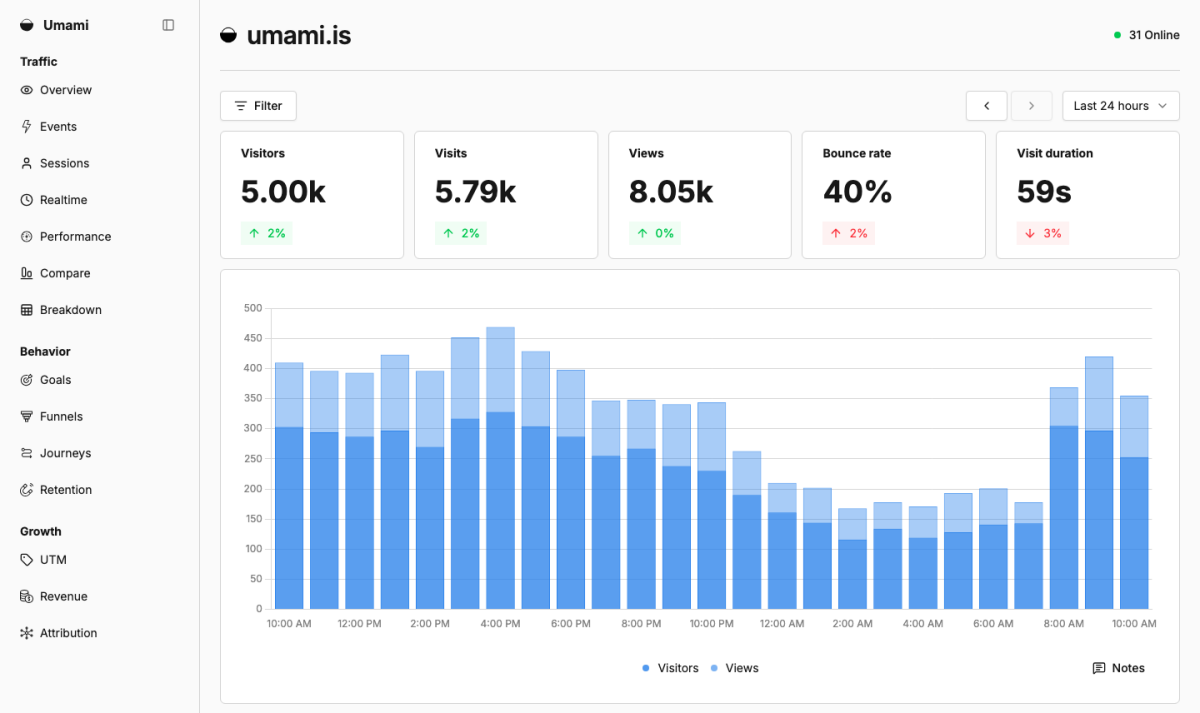Click the Compare chart icon
This screenshot has height=713, width=1200.
27,273
